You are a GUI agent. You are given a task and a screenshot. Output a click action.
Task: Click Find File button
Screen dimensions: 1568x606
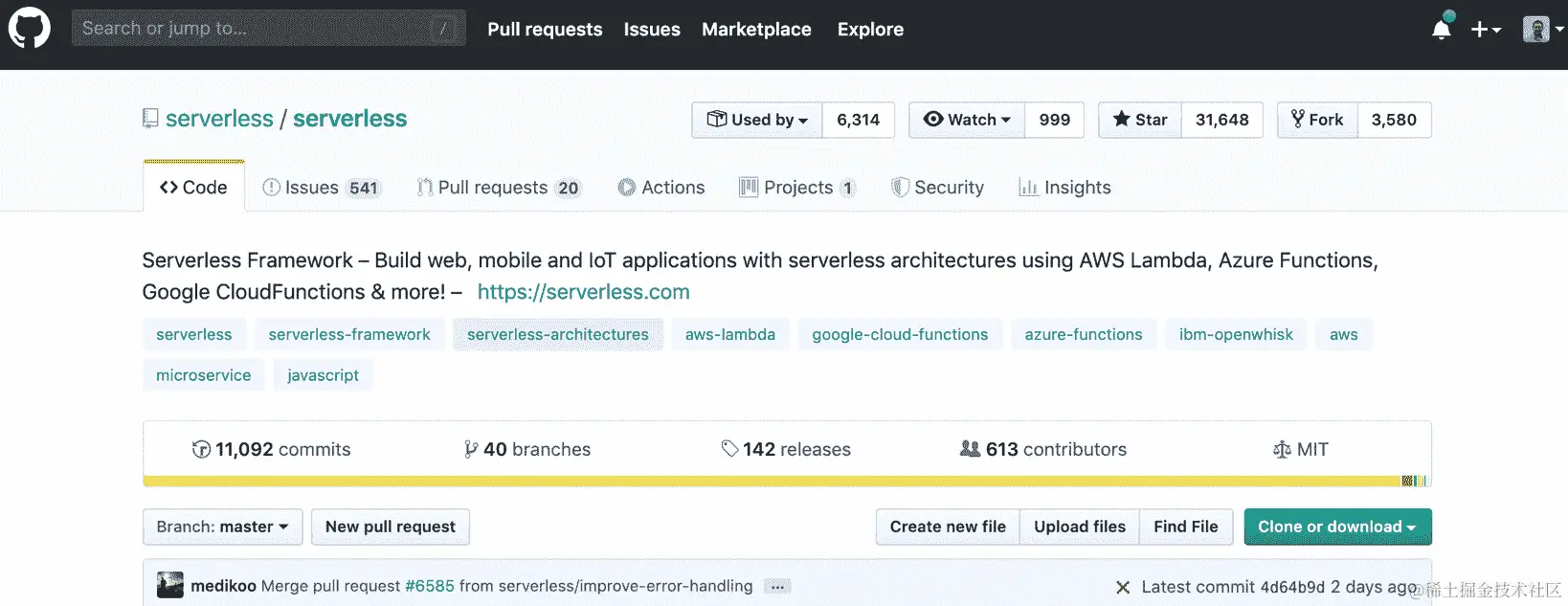1186,527
